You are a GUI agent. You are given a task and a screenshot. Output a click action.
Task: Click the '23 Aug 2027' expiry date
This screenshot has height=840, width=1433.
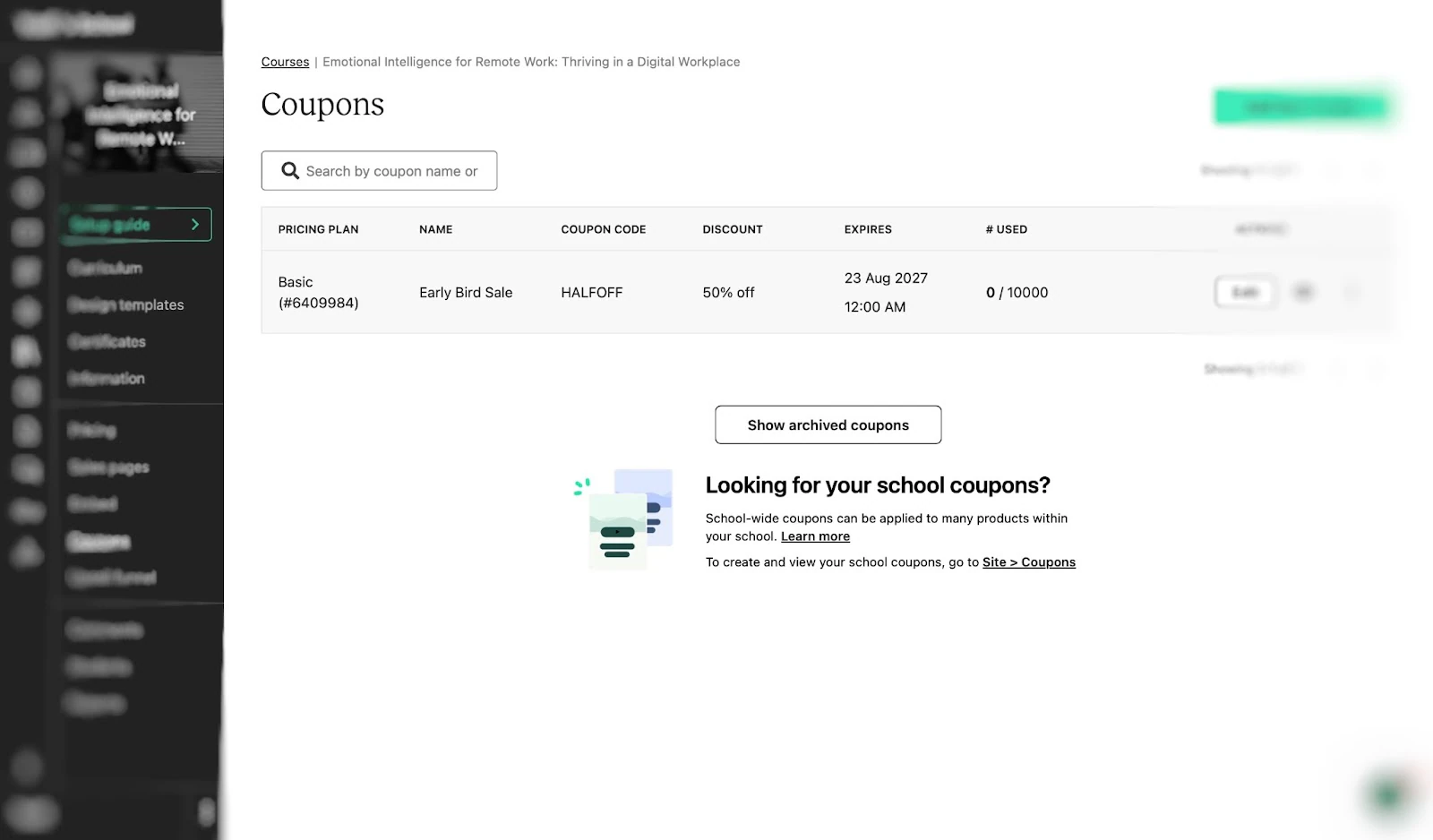tap(886, 278)
